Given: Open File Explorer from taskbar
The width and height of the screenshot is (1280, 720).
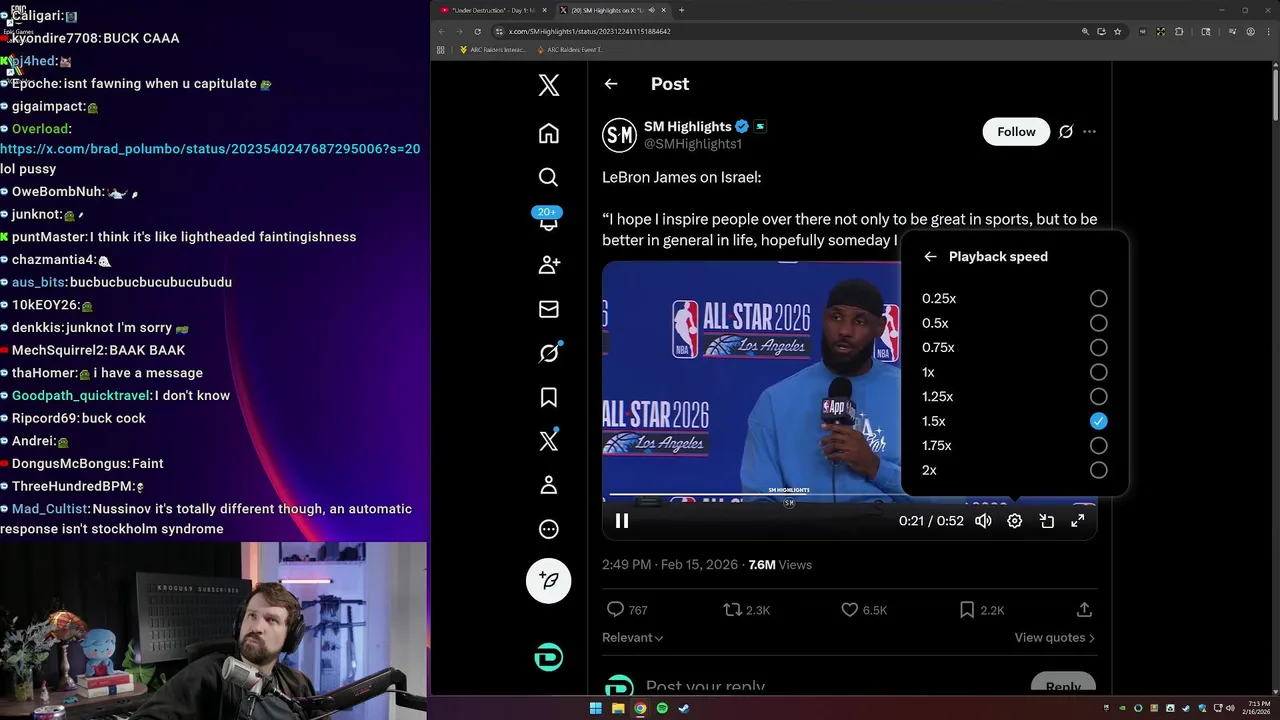Looking at the screenshot, I should (x=618, y=708).
